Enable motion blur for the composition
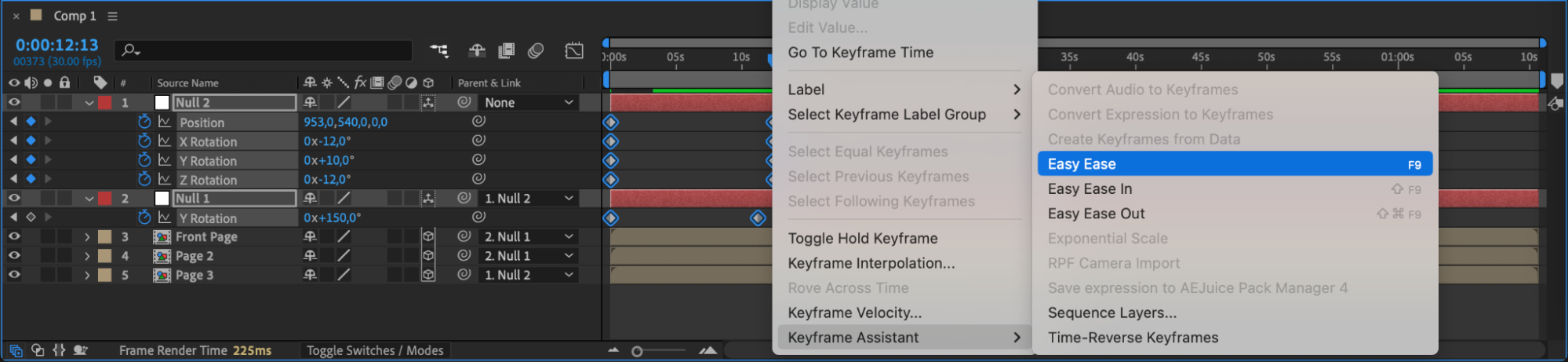Image resolution: width=1568 pixels, height=362 pixels. (536, 51)
